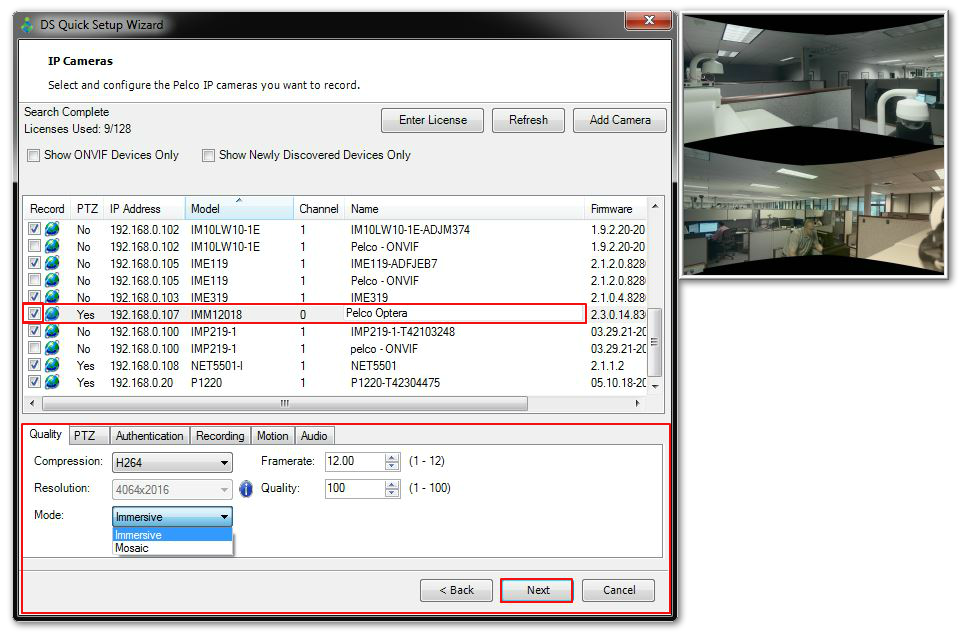Increase Framerate with the up stepper arrow
962x634 pixels.
coord(391,457)
